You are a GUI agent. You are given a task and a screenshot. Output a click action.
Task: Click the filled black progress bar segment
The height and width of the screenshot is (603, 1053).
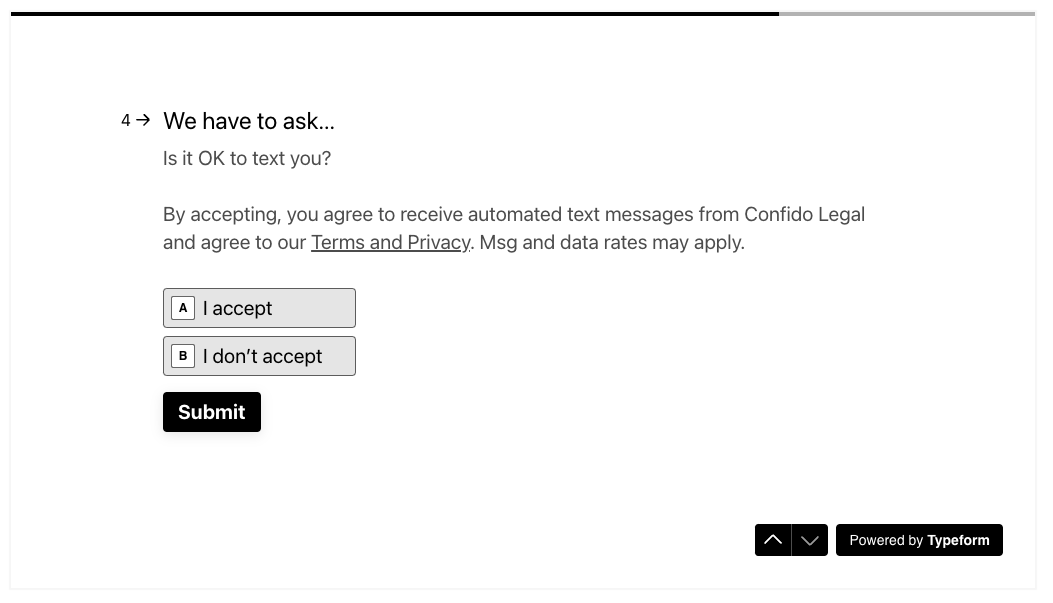tap(394, 14)
